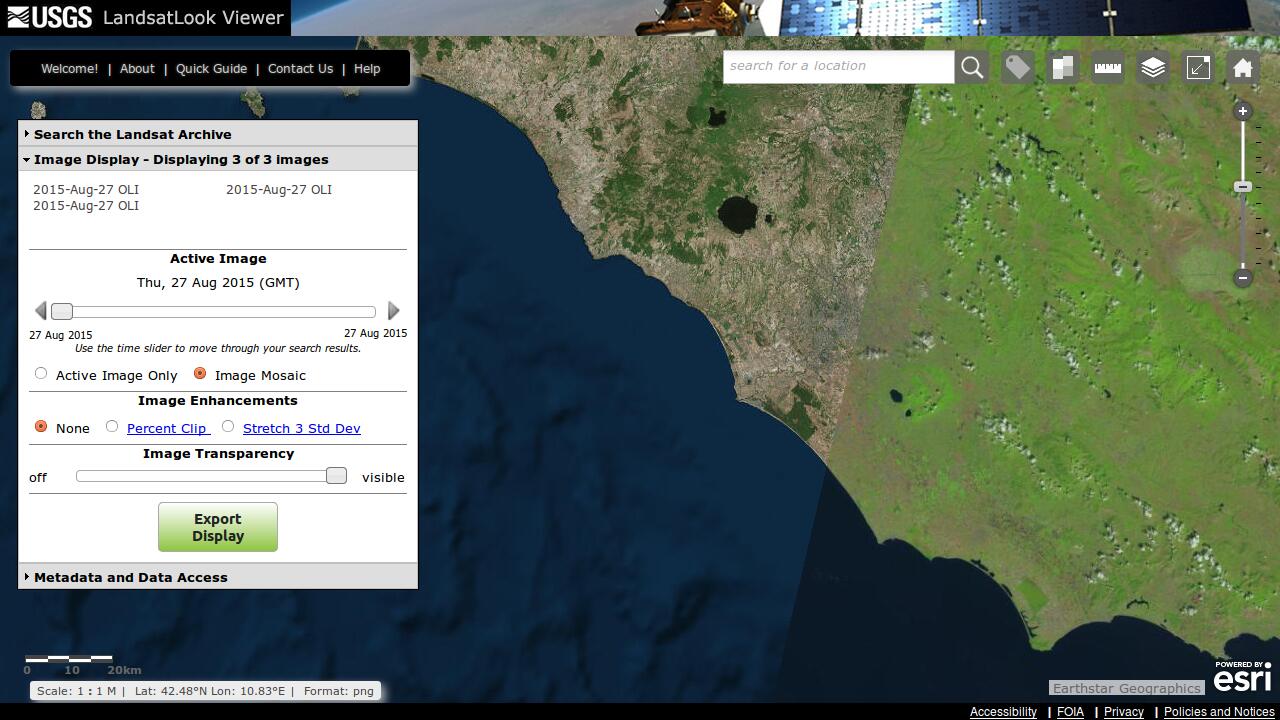Open the layers stack icon
This screenshot has height=720, width=1280.
(1153, 67)
